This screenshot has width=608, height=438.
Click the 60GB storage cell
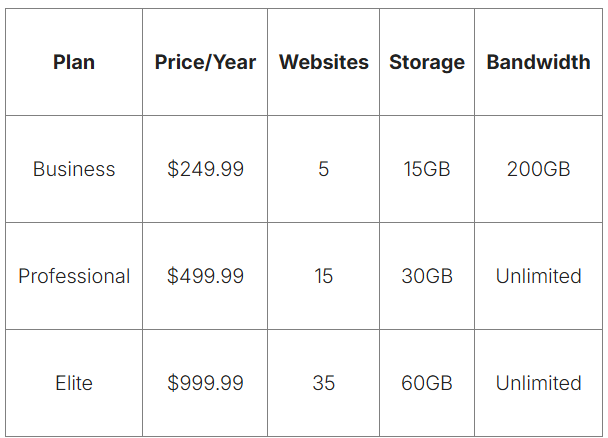(427, 383)
